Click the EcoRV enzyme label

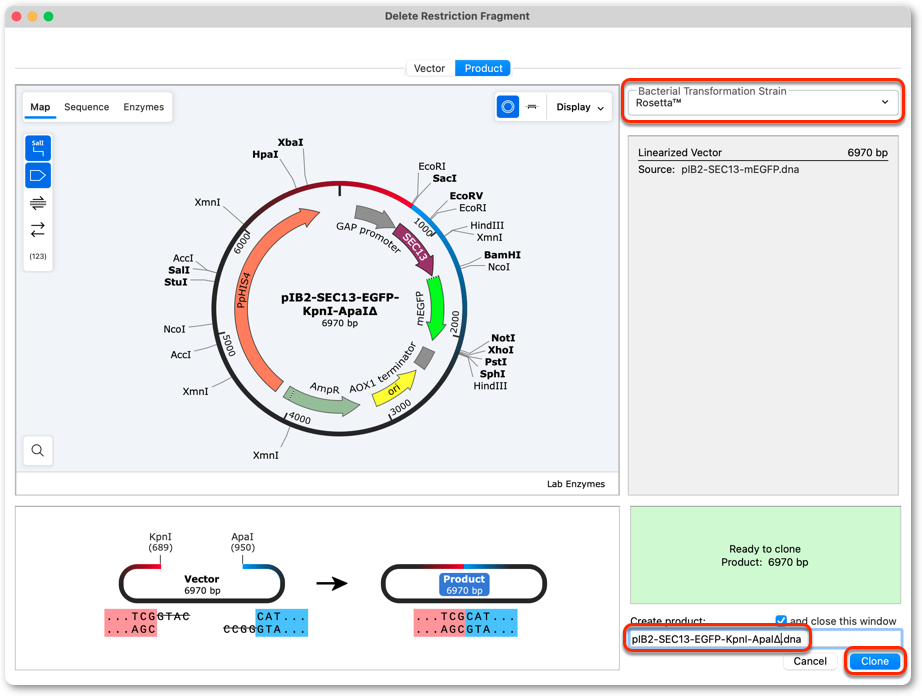pos(466,196)
